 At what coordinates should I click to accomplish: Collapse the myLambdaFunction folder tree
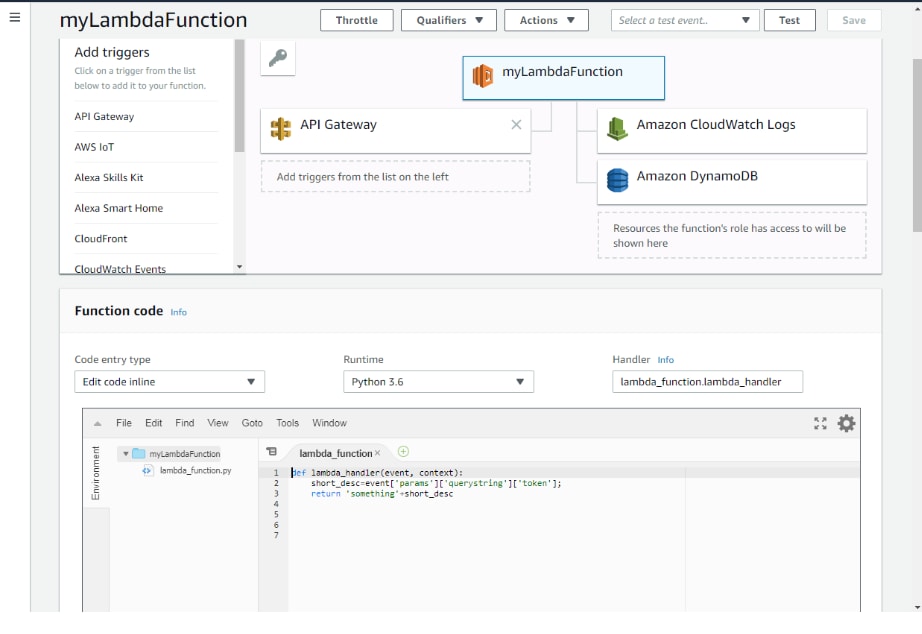[x=125, y=454]
